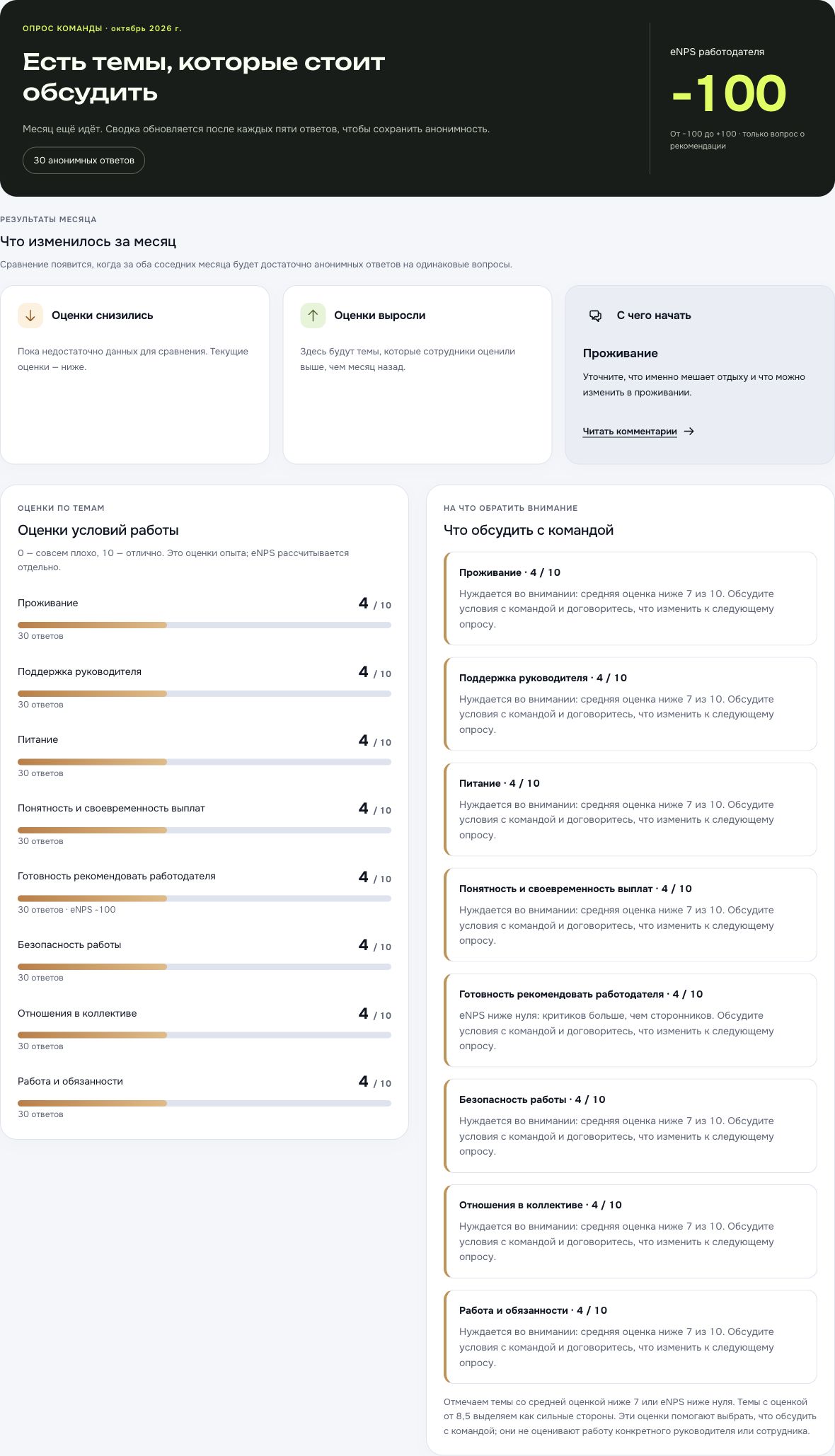Image resolution: width=835 pixels, height=1456 pixels.
Task: Click the heading Что изменилось за месяц
Action: (x=88, y=241)
